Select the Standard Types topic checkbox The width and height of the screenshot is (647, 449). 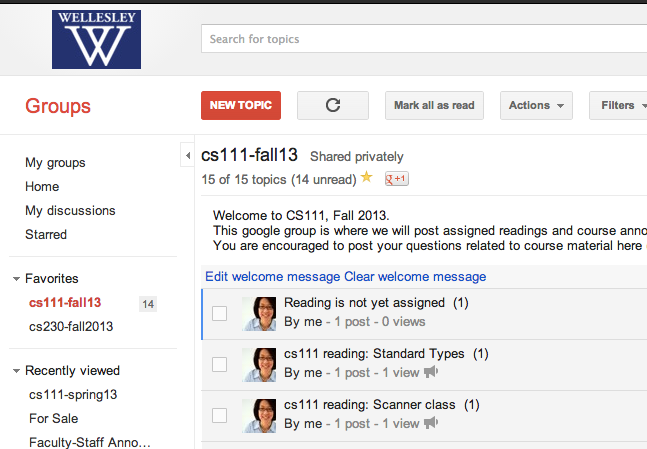click(219, 364)
